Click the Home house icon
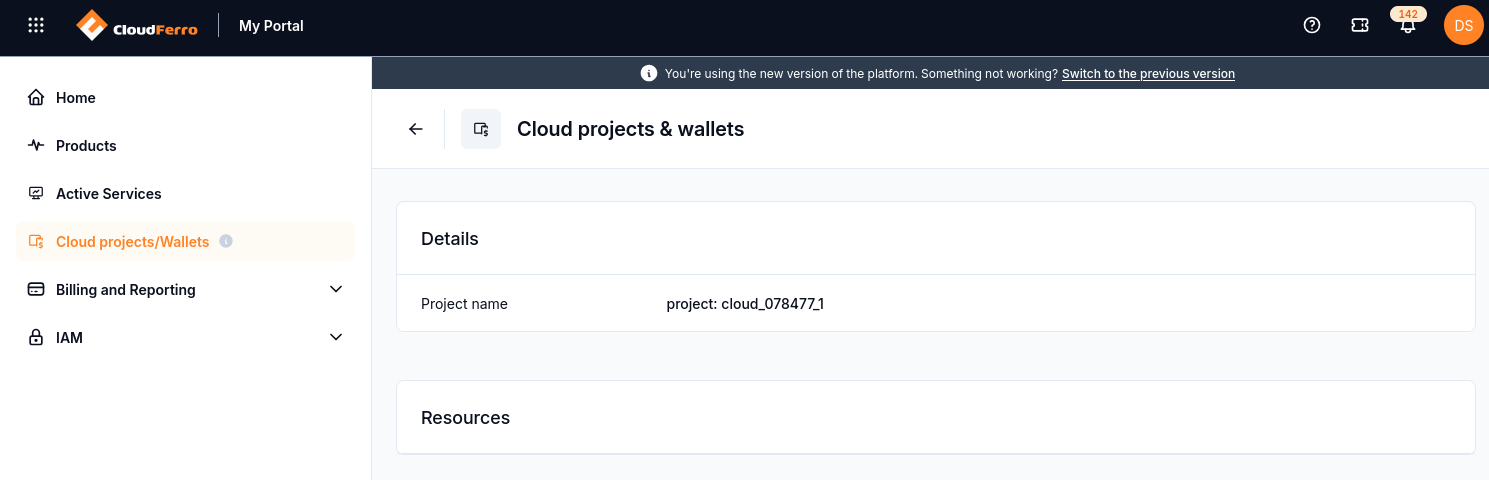The image size is (1489, 480). 36,97
